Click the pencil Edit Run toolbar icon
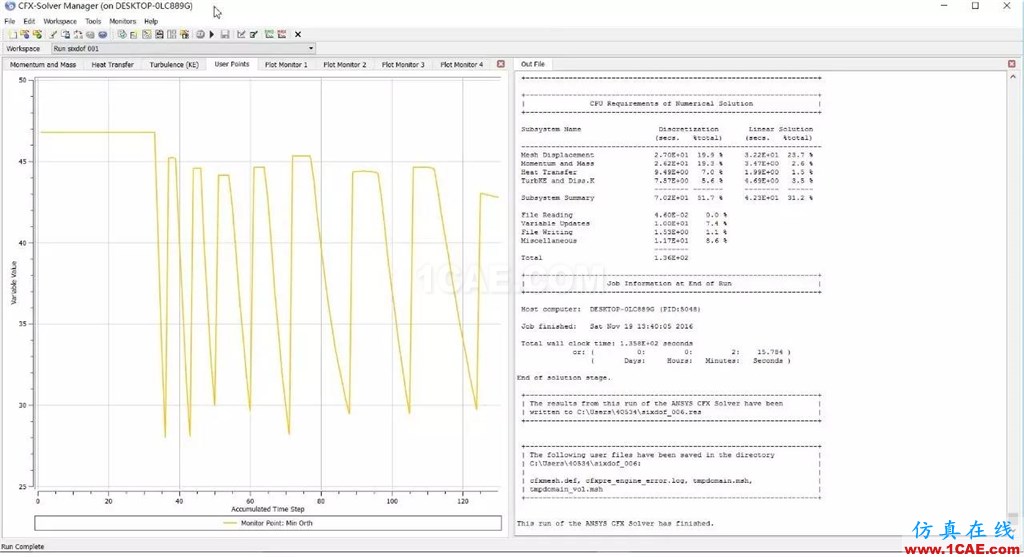This screenshot has height=557, width=1024. [x=53, y=34]
